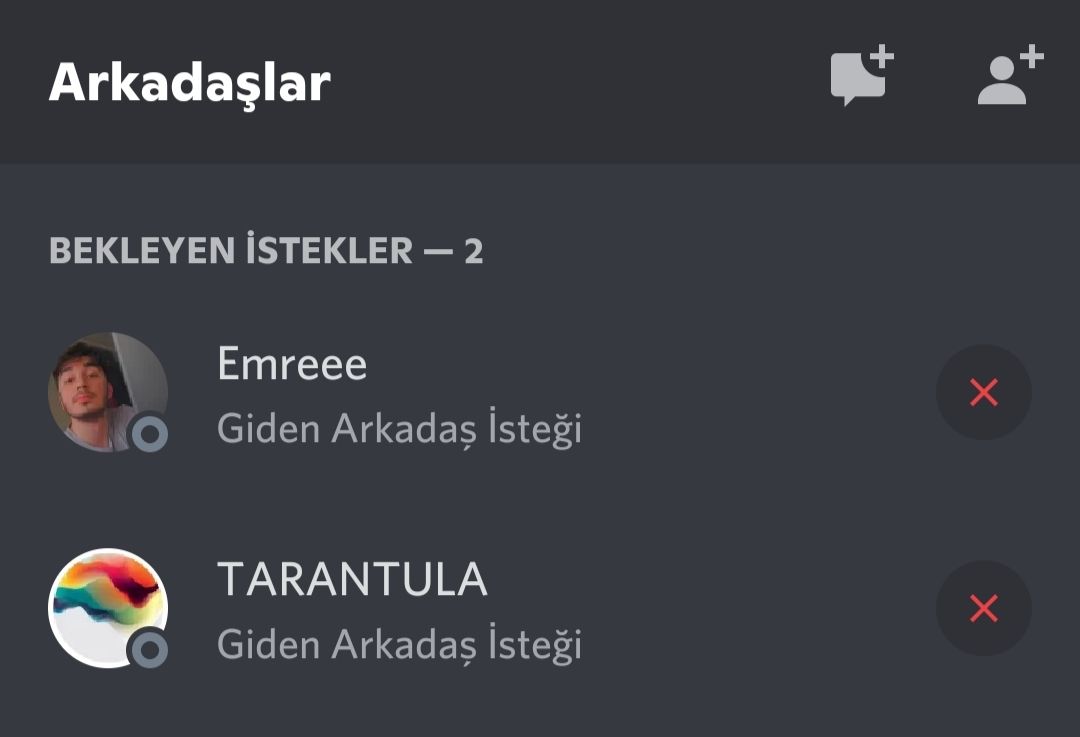Tap the Arkadaşlar page title

pos(190,83)
